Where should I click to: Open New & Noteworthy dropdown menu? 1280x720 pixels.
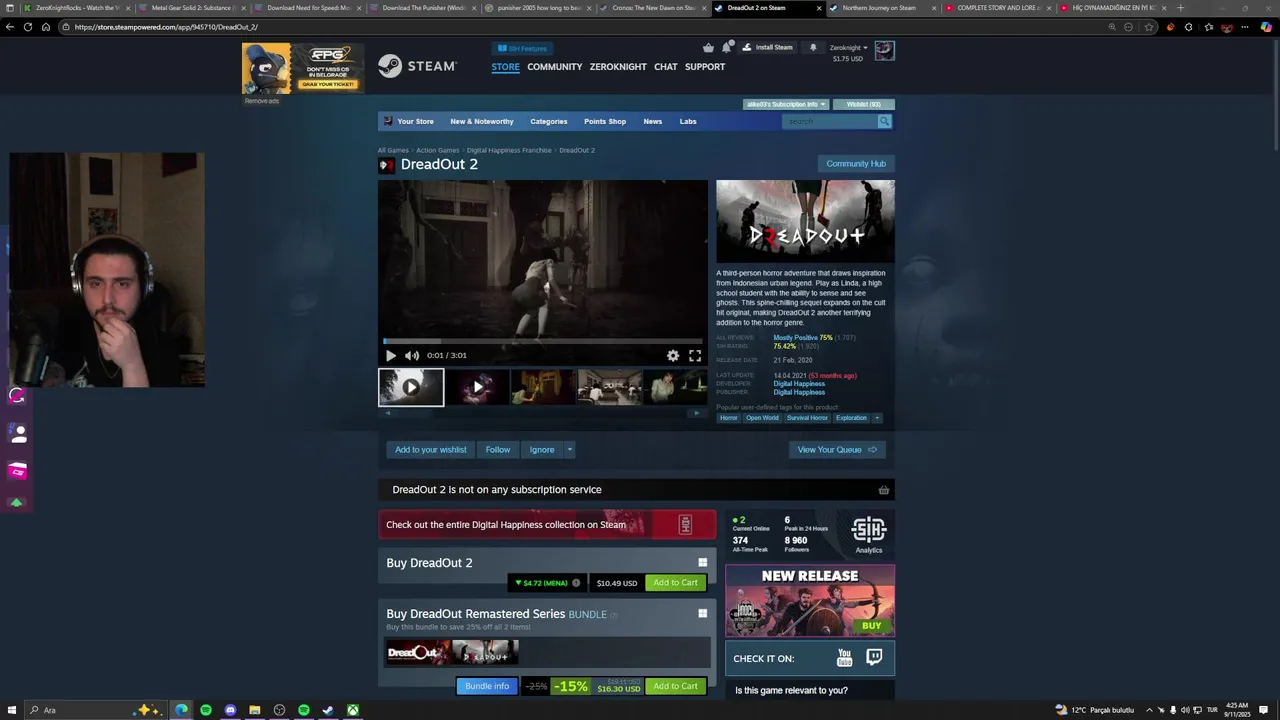coord(482,121)
